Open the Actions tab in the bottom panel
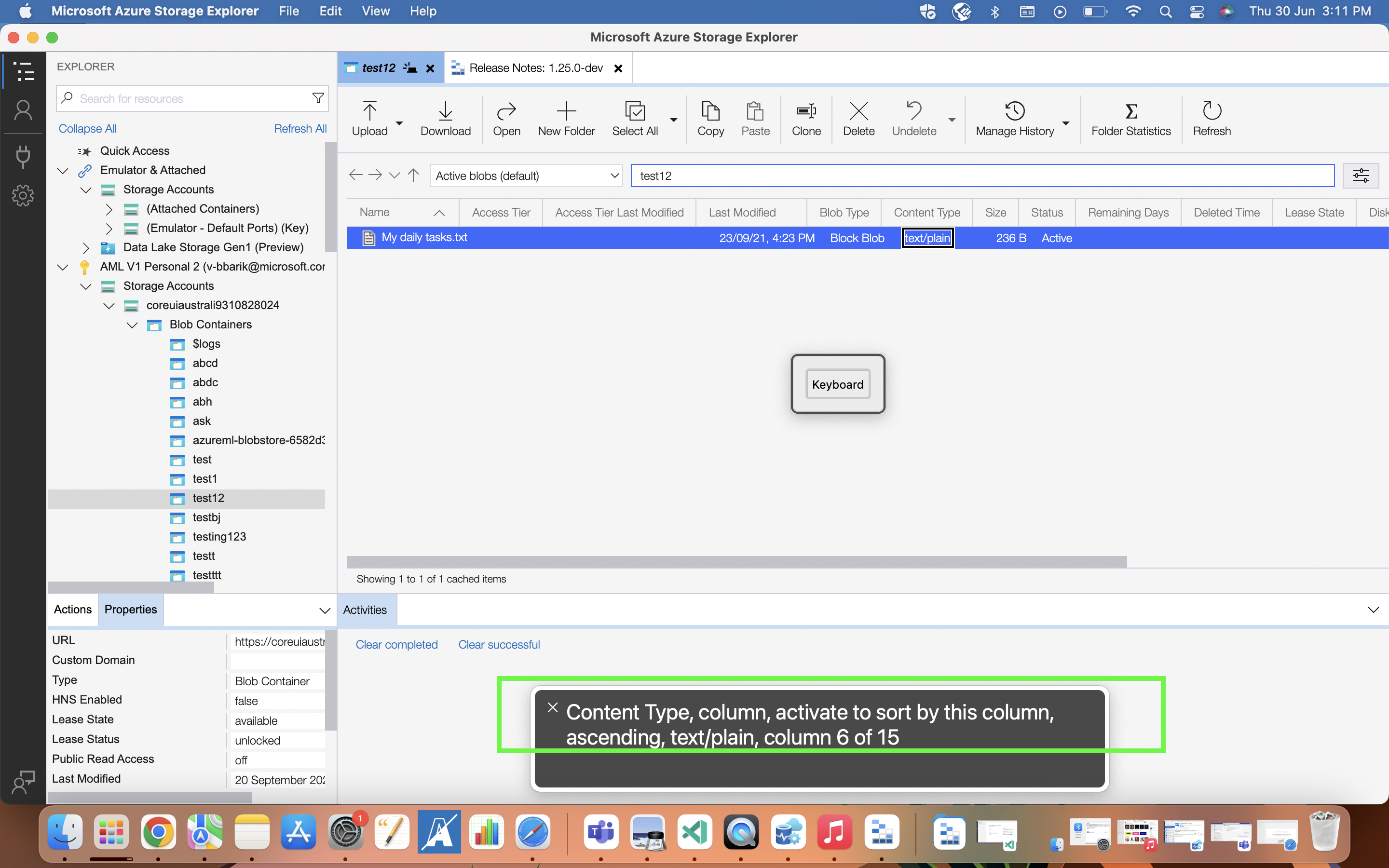 72,609
